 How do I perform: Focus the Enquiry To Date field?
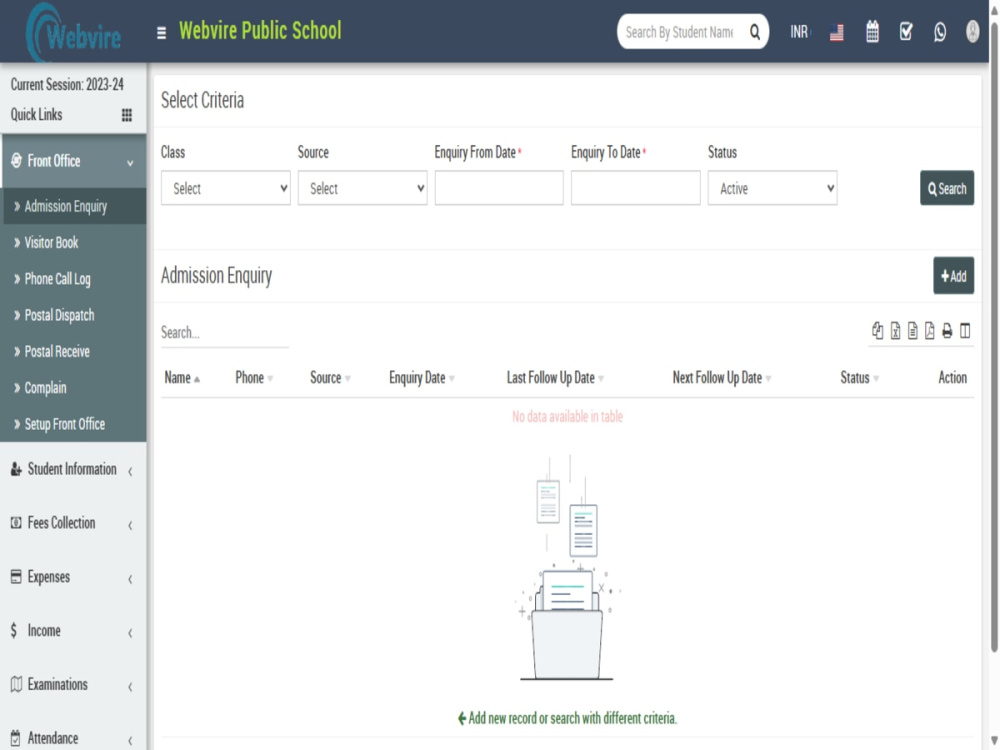(635, 188)
